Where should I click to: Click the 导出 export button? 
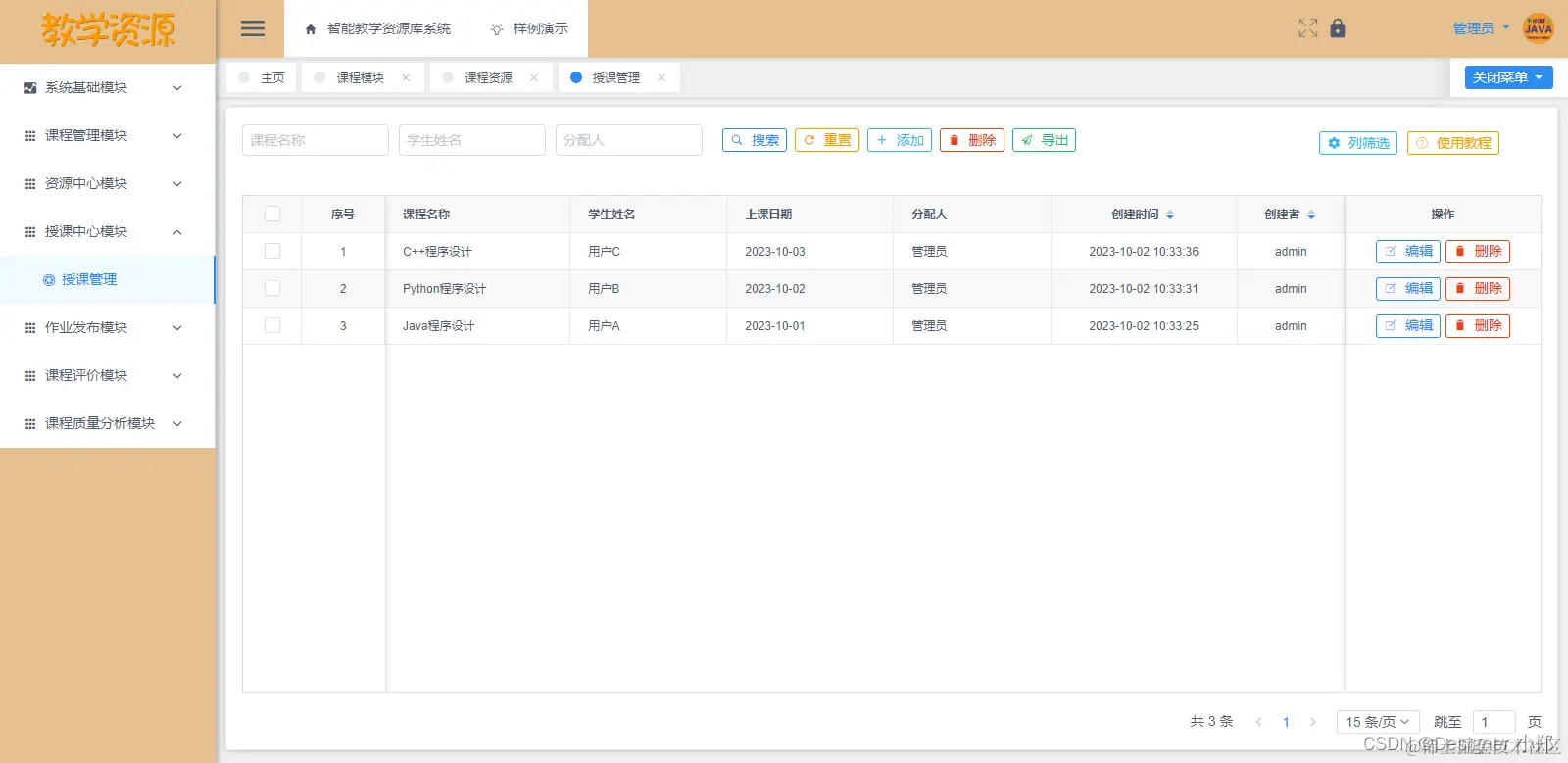pyautogui.click(x=1044, y=140)
